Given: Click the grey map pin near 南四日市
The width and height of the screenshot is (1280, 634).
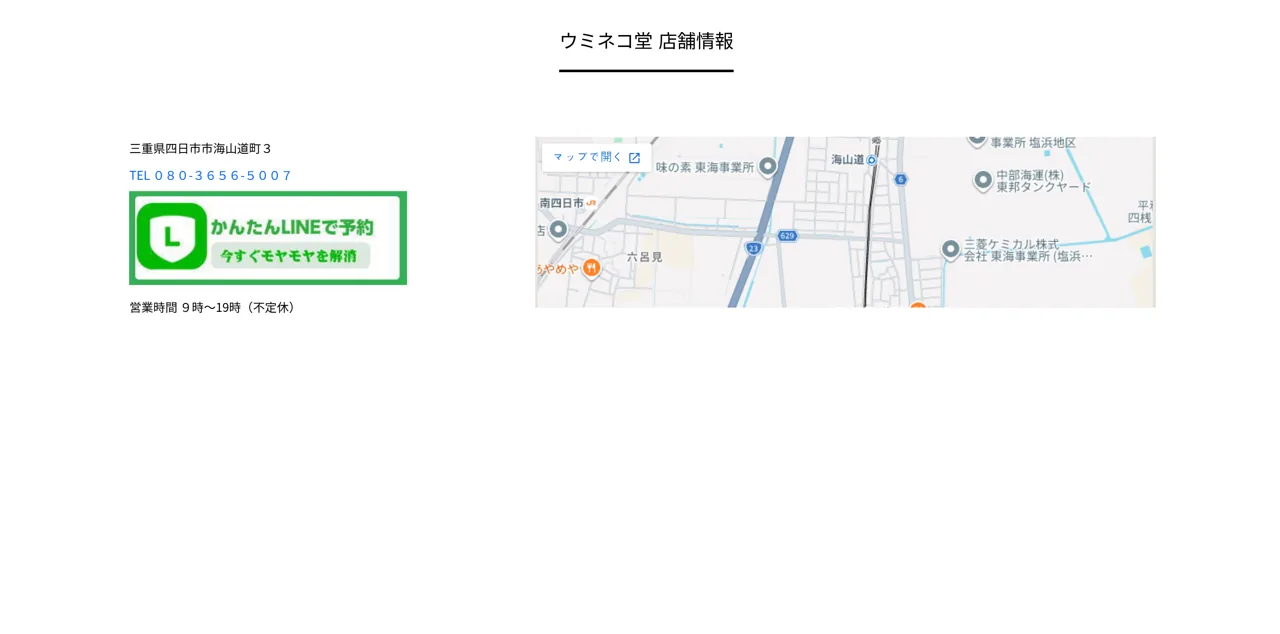Looking at the screenshot, I should click(x=558, y=230).
